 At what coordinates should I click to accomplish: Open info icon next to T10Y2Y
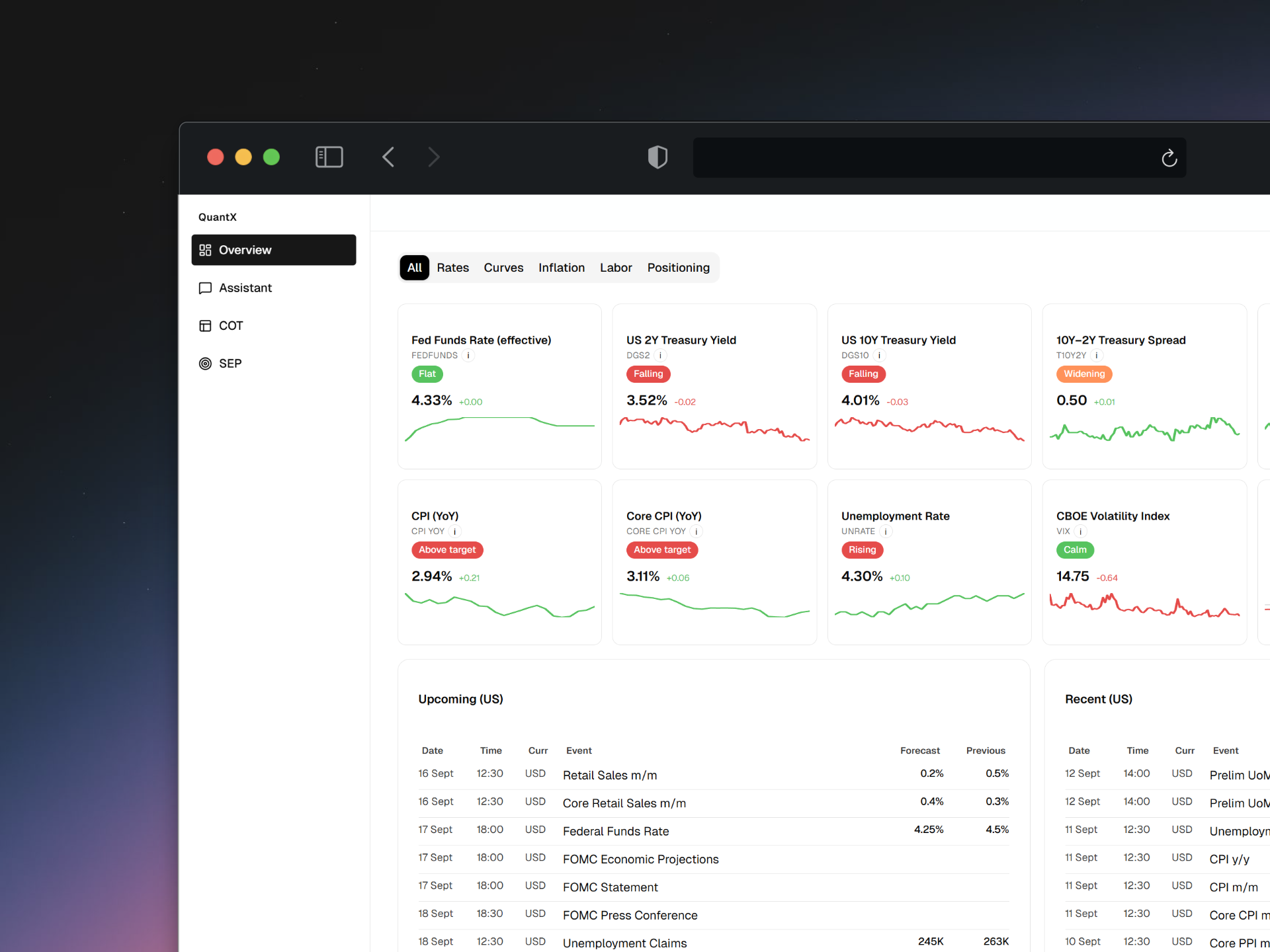(1096, 356)
